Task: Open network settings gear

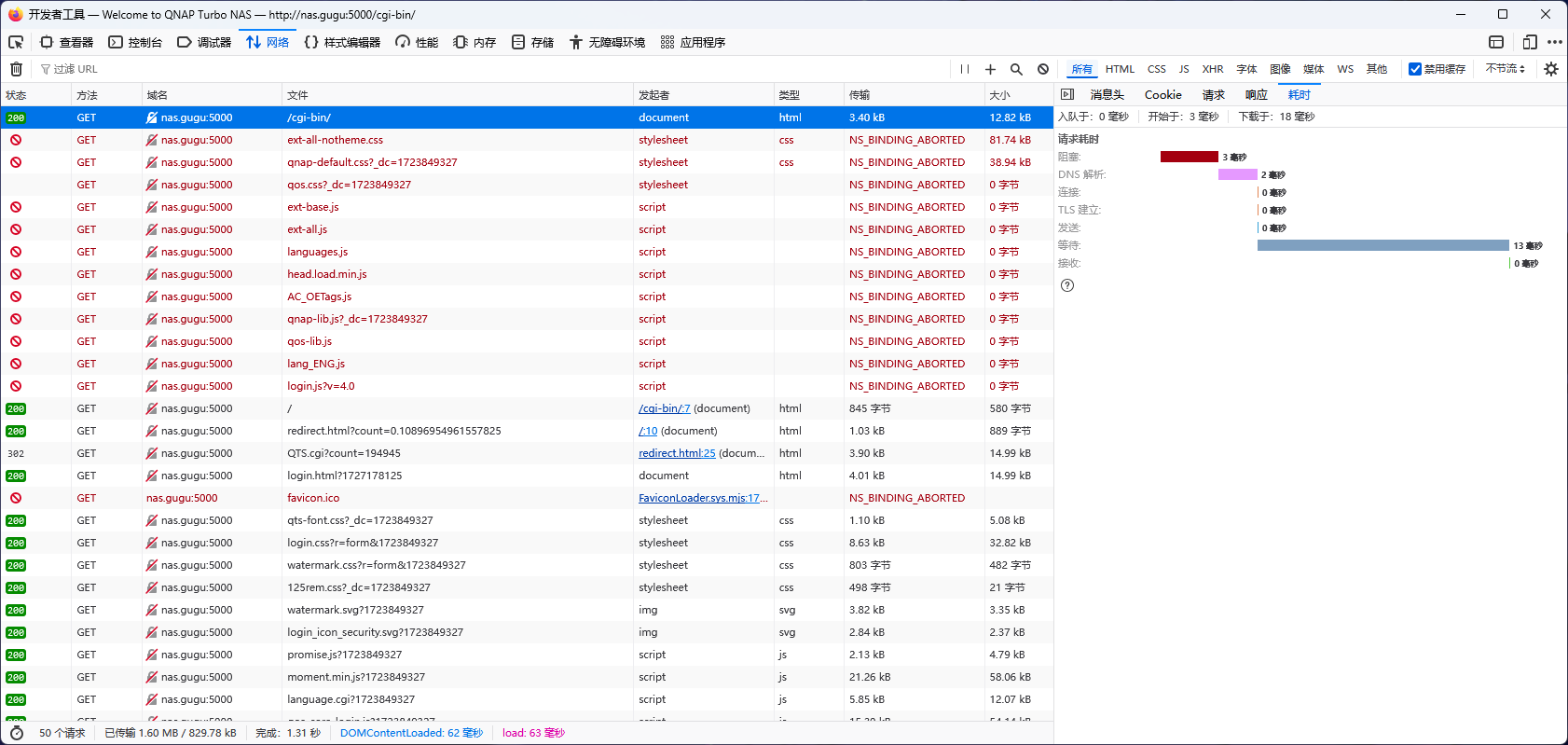Action: 1551,69
